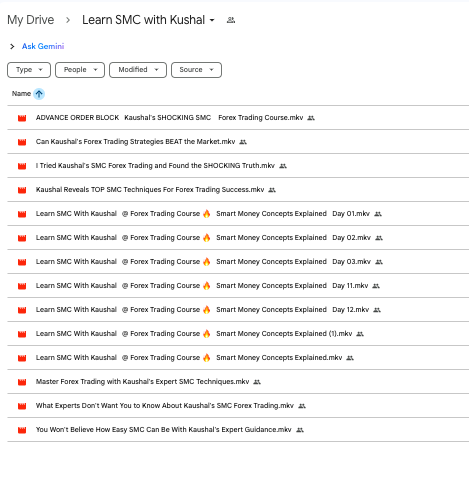469x501 pixels.
Task: Reverse sort order with Name arrow
Action: pyautogui.click(x=39, y=94)
